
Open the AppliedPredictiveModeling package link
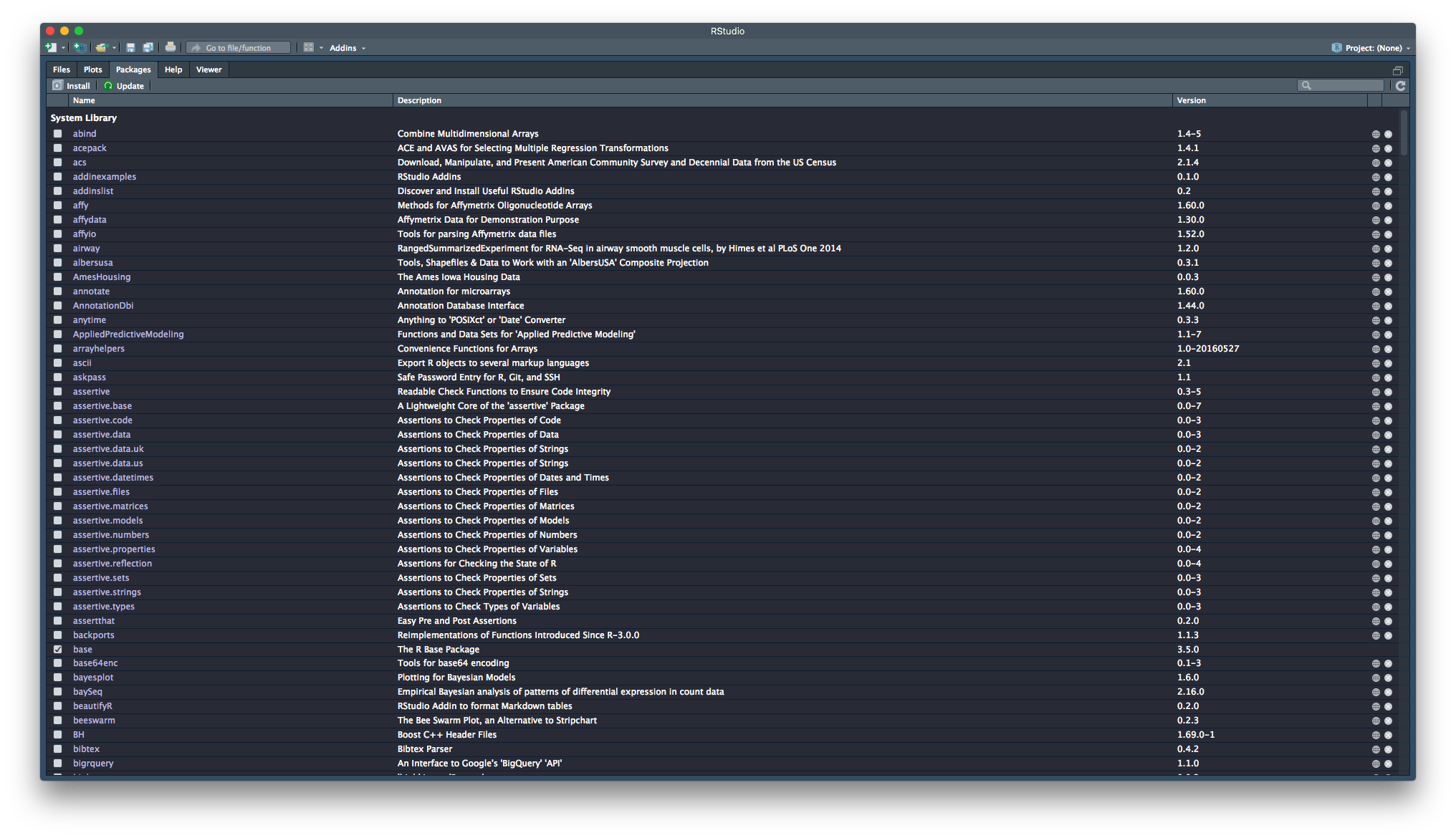coord(128,334)
